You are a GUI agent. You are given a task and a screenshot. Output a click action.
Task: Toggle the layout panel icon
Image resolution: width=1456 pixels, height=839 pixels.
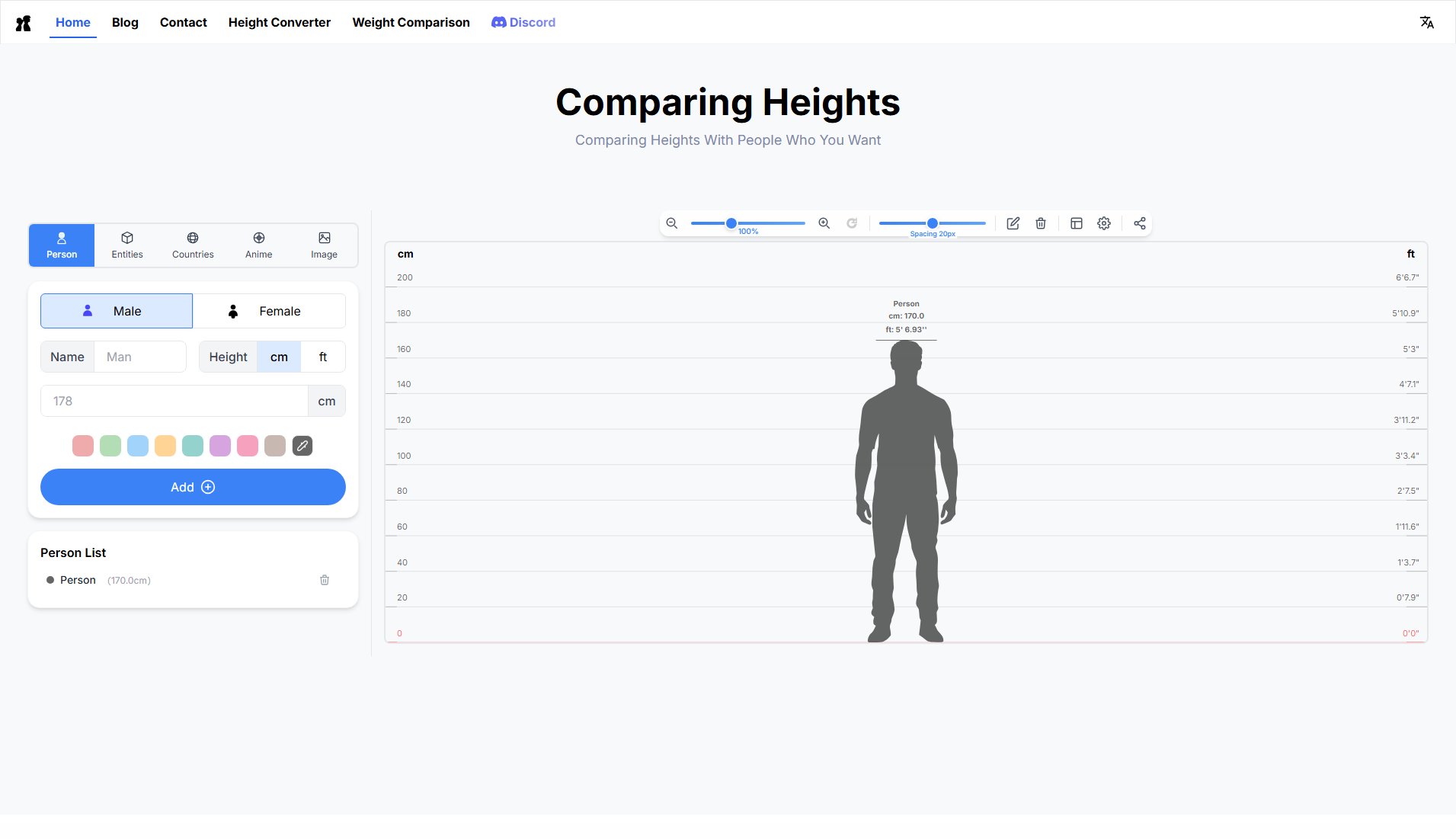coord(1076,223)
